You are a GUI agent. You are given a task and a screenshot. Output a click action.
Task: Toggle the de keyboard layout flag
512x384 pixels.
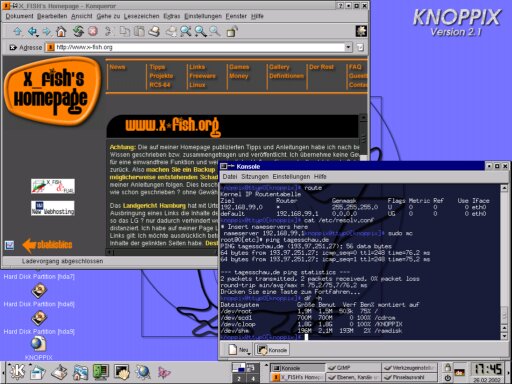pos(460,372)
